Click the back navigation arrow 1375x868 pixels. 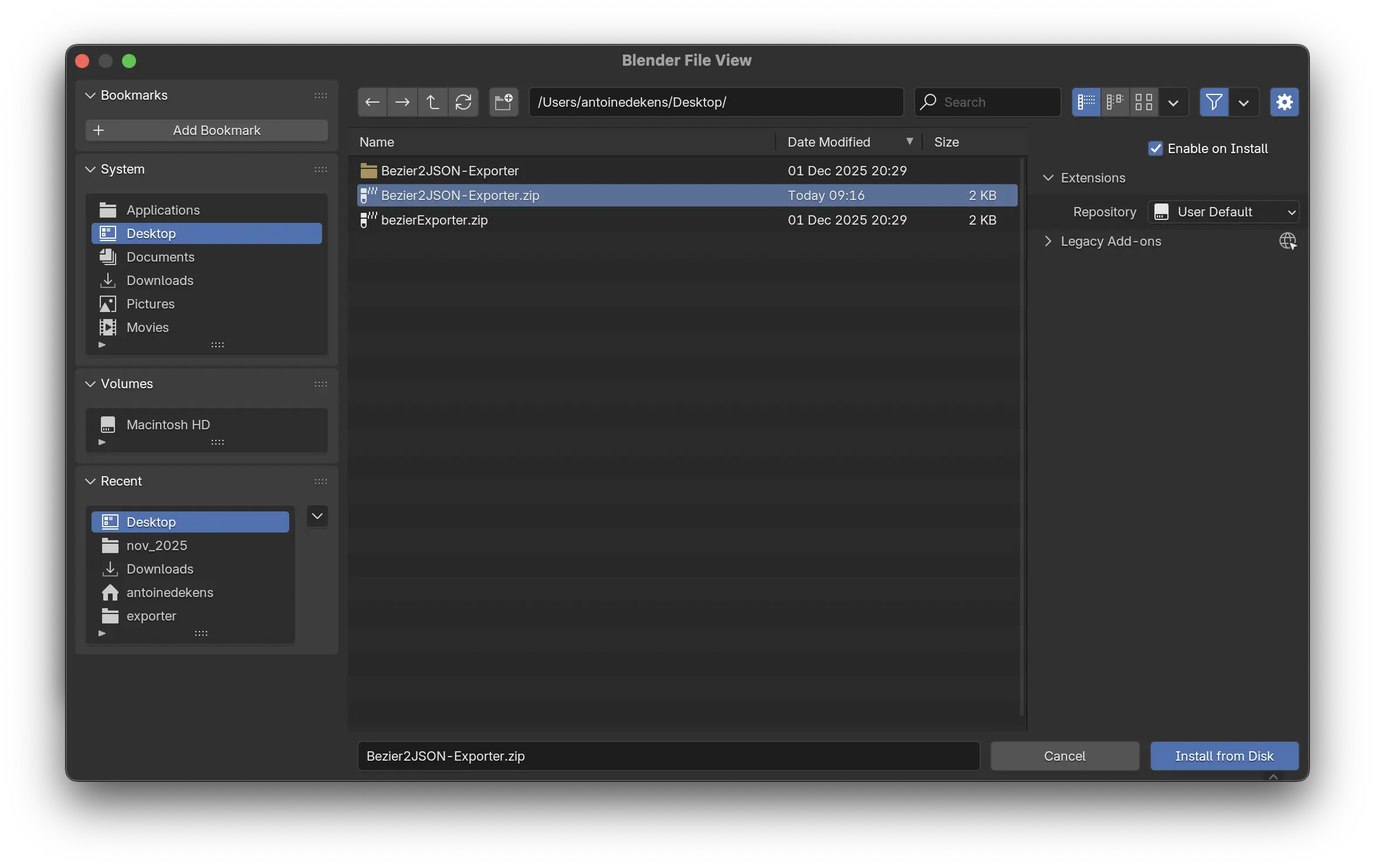click(372, 102)
